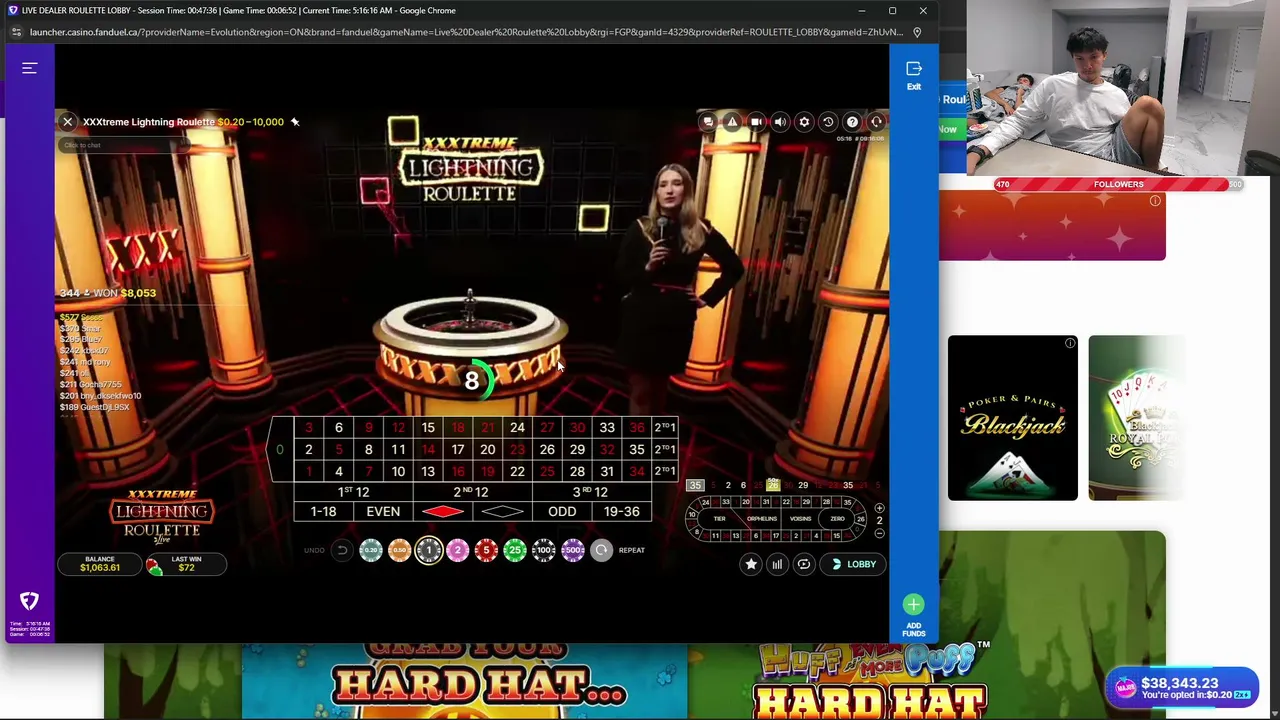The image size is (1280, 720).
Task: Open the help question mark icon
Action: [x=852, y=122]
